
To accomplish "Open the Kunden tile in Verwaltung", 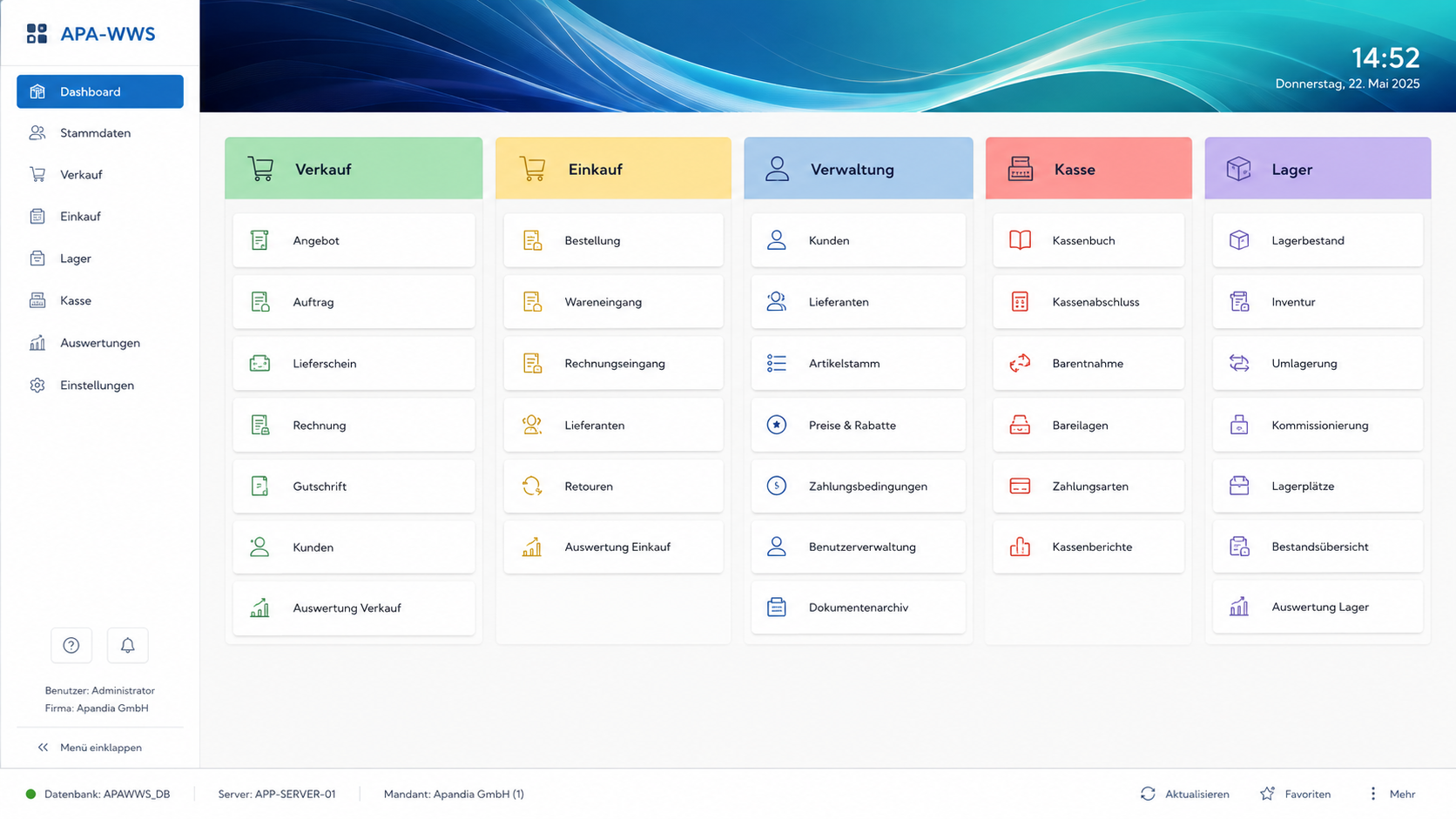I will 858,240.
